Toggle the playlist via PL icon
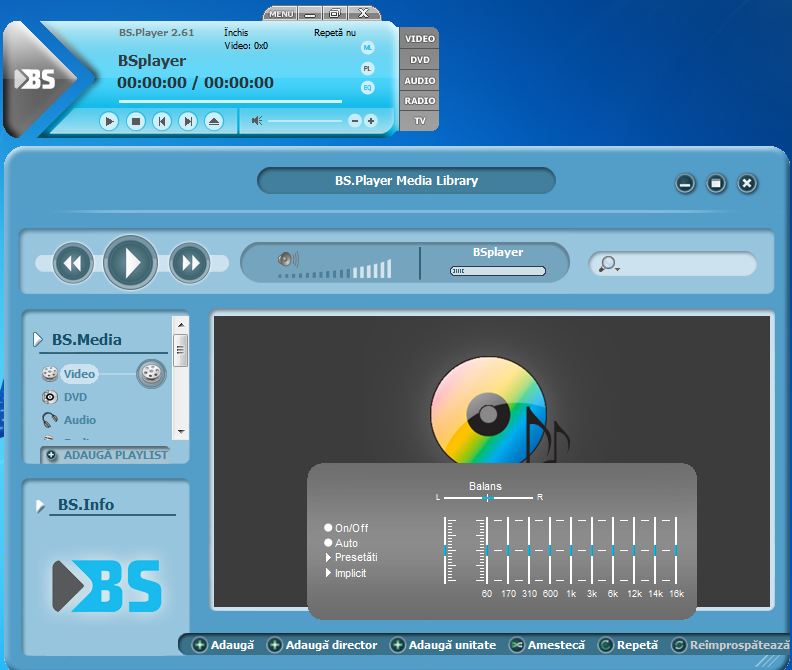 367,68
